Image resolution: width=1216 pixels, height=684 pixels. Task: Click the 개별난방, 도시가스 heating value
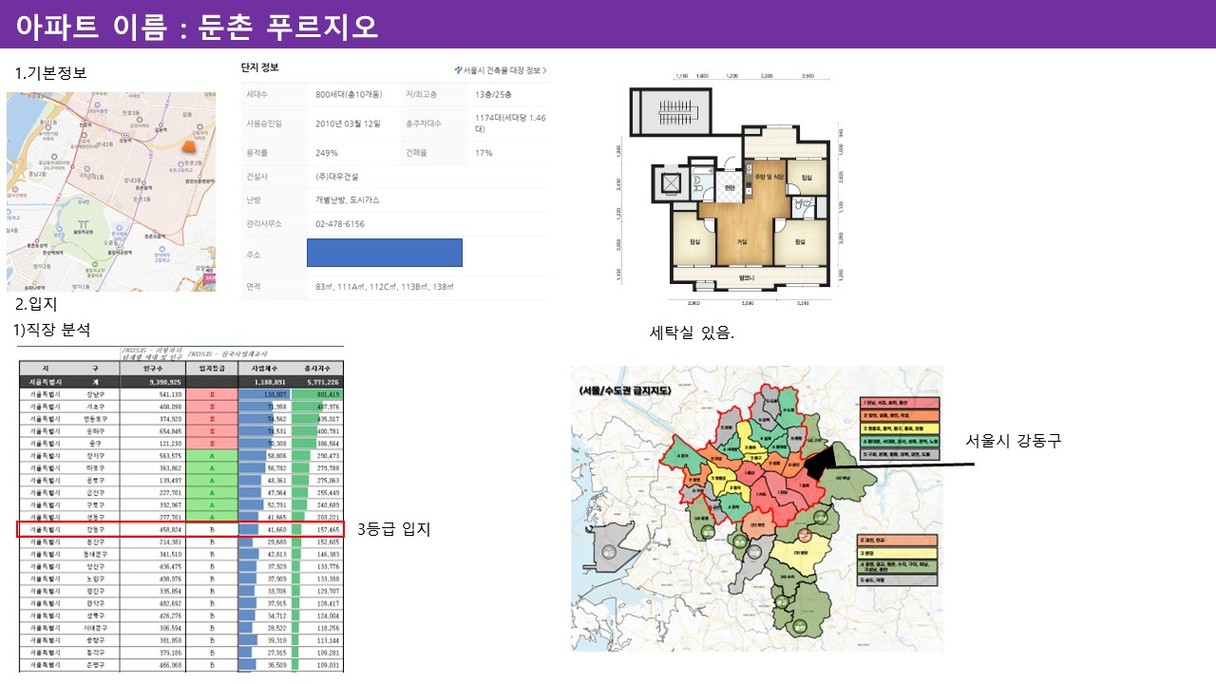click(346, 200)
